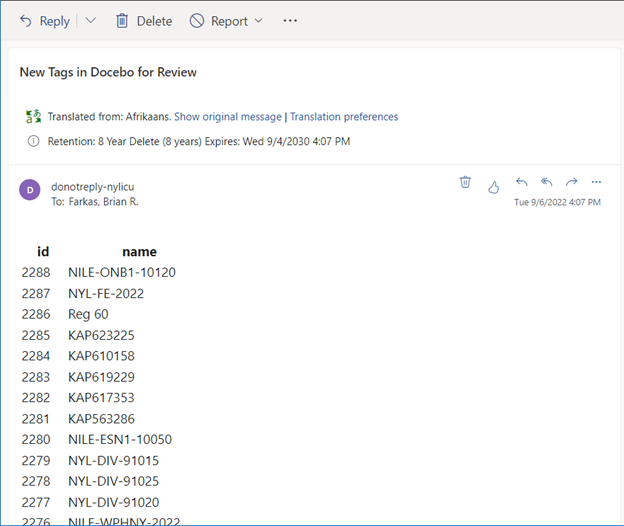Click id cell 2285
Image resolution: width=624 pixels, height=526 pixels.
(x=36, y=335)
